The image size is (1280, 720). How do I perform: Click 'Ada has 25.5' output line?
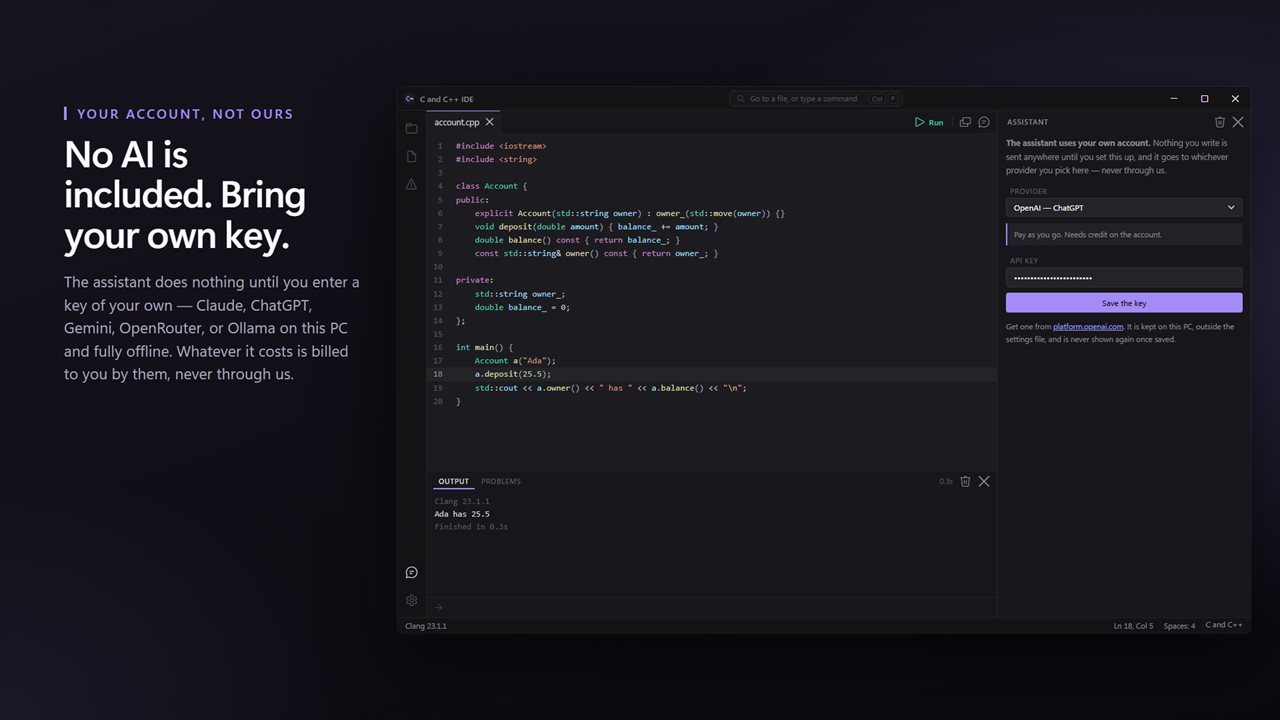[462, 514]
